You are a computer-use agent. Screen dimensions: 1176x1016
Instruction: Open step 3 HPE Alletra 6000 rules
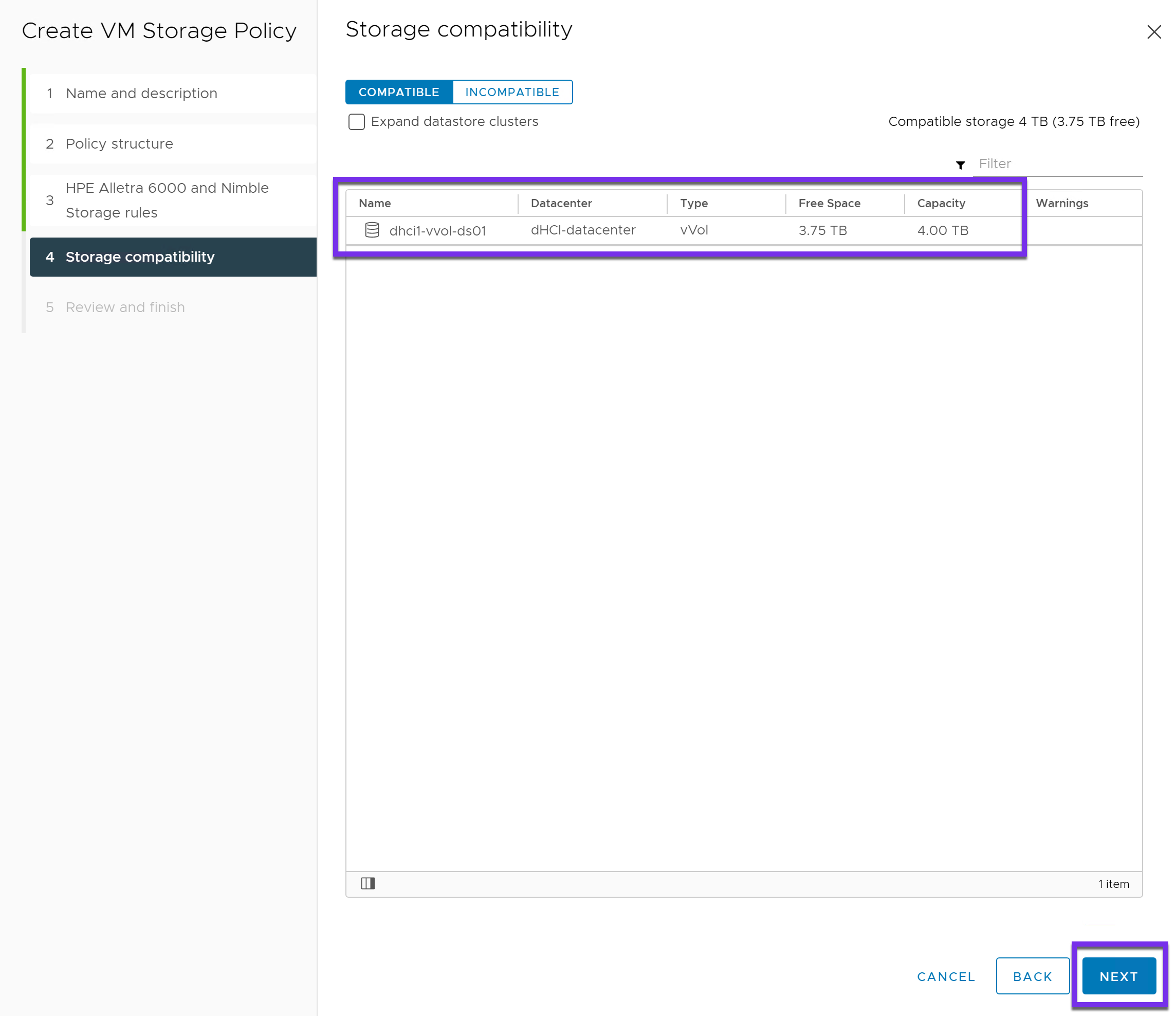[x=167, y=200]
